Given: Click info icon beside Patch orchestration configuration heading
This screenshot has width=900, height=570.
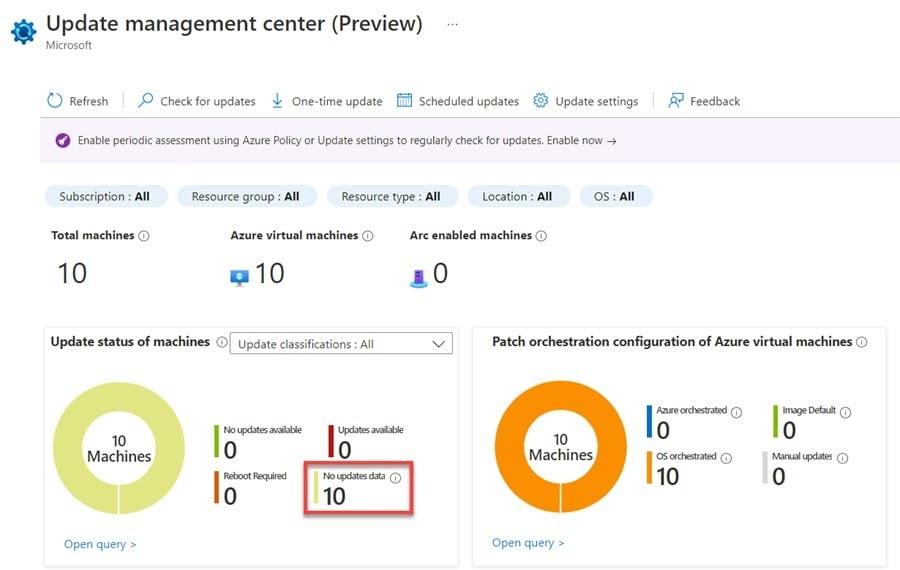Looking at the screenshot, I should [862, 342].
